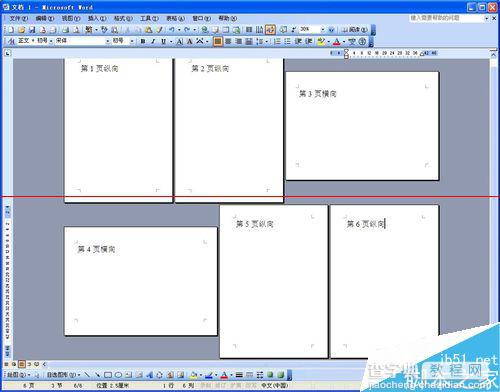
Task: Save the document using the disk icon
Action: [x=32, y=30]
